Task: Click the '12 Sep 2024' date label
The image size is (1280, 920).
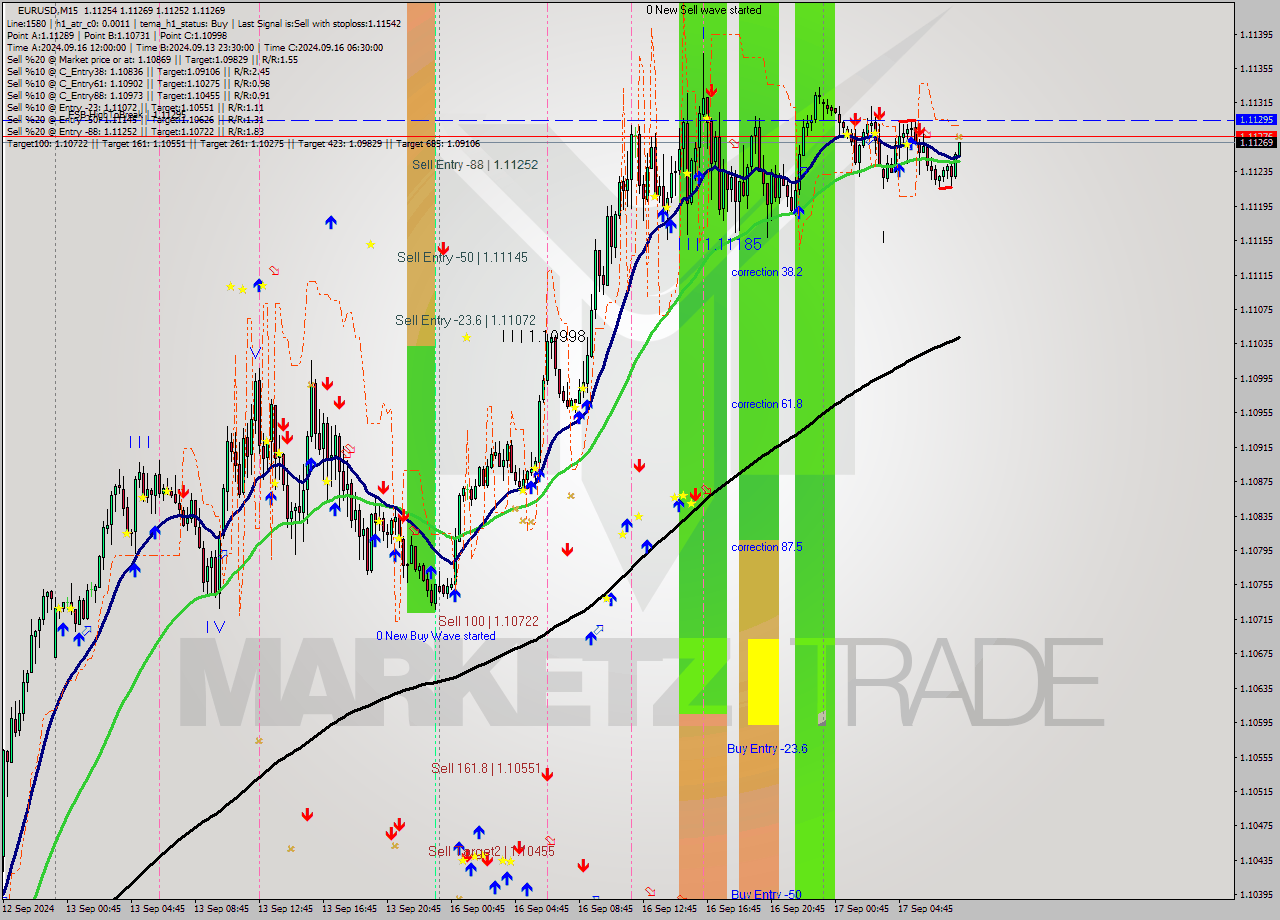Action: [x=28, y=909]
